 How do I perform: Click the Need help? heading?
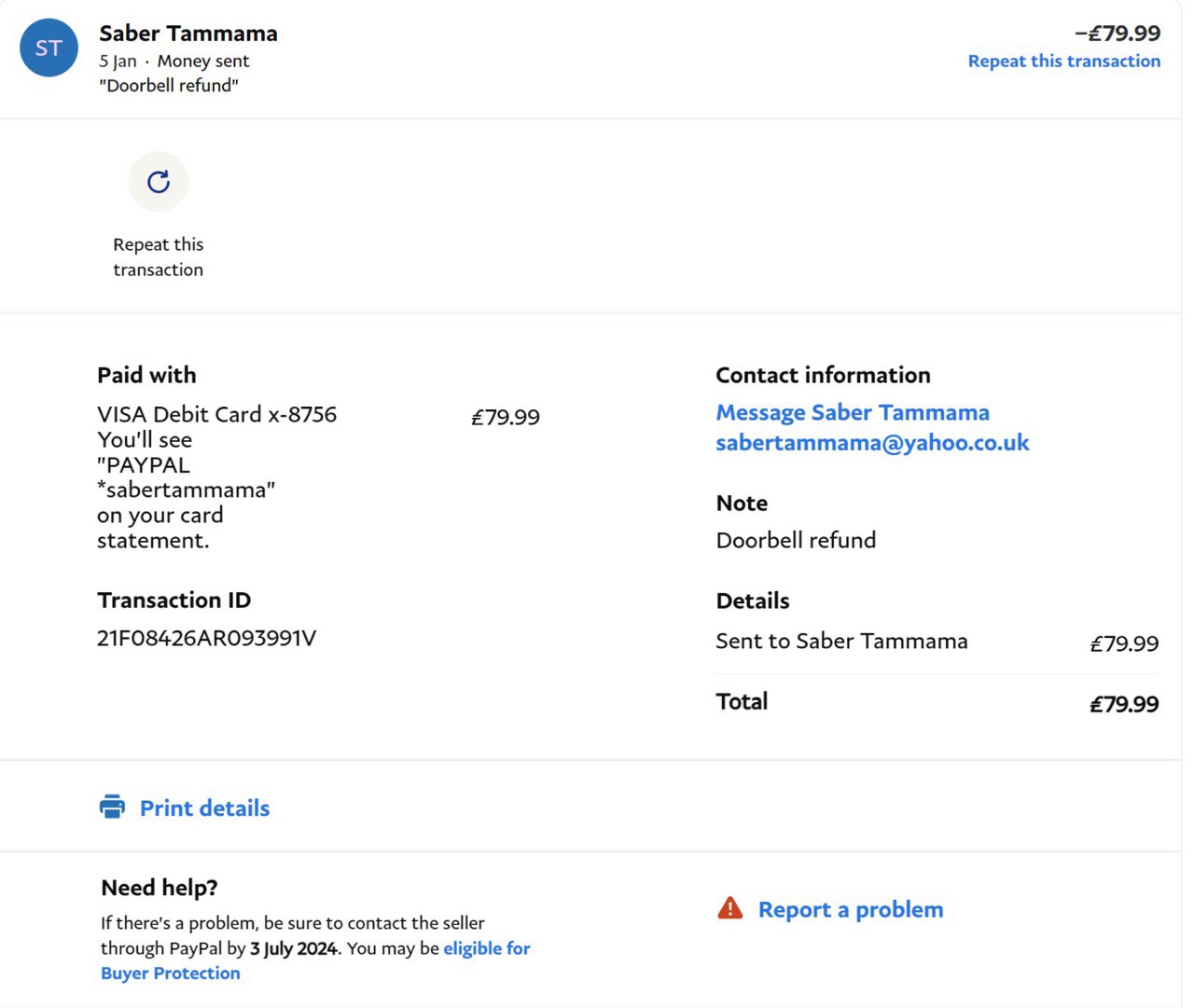(159, 888)
